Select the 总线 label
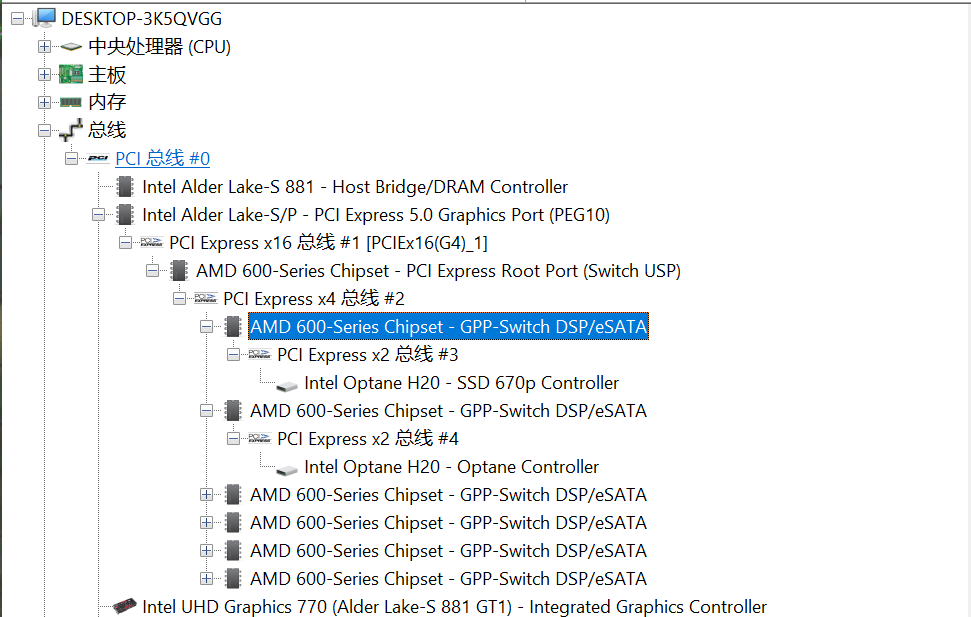This screenshot has height=617, width=971. 107,130
